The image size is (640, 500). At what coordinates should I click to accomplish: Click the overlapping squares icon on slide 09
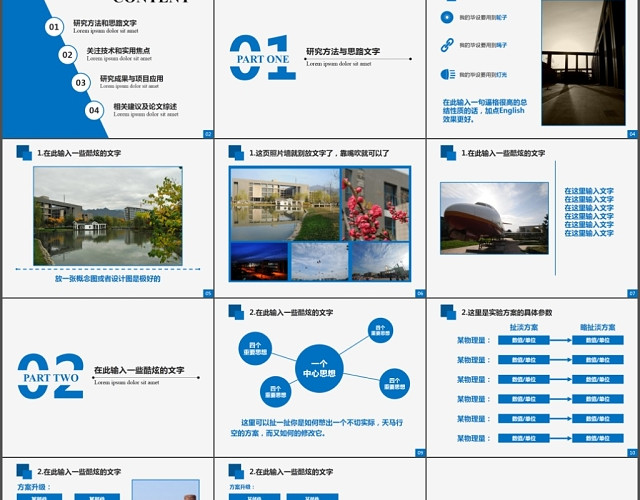(x=236, y=312)
